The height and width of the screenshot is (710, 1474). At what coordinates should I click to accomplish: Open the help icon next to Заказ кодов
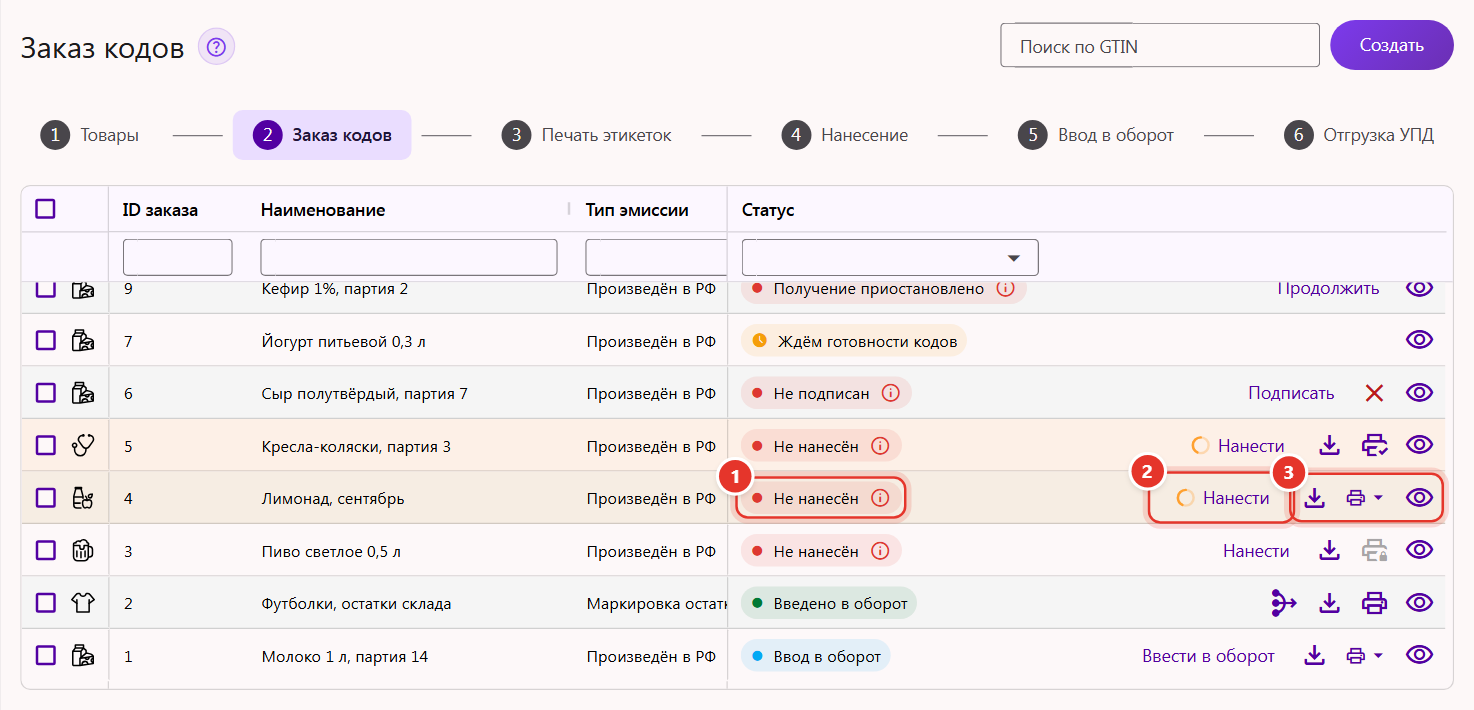click(216, 47)
